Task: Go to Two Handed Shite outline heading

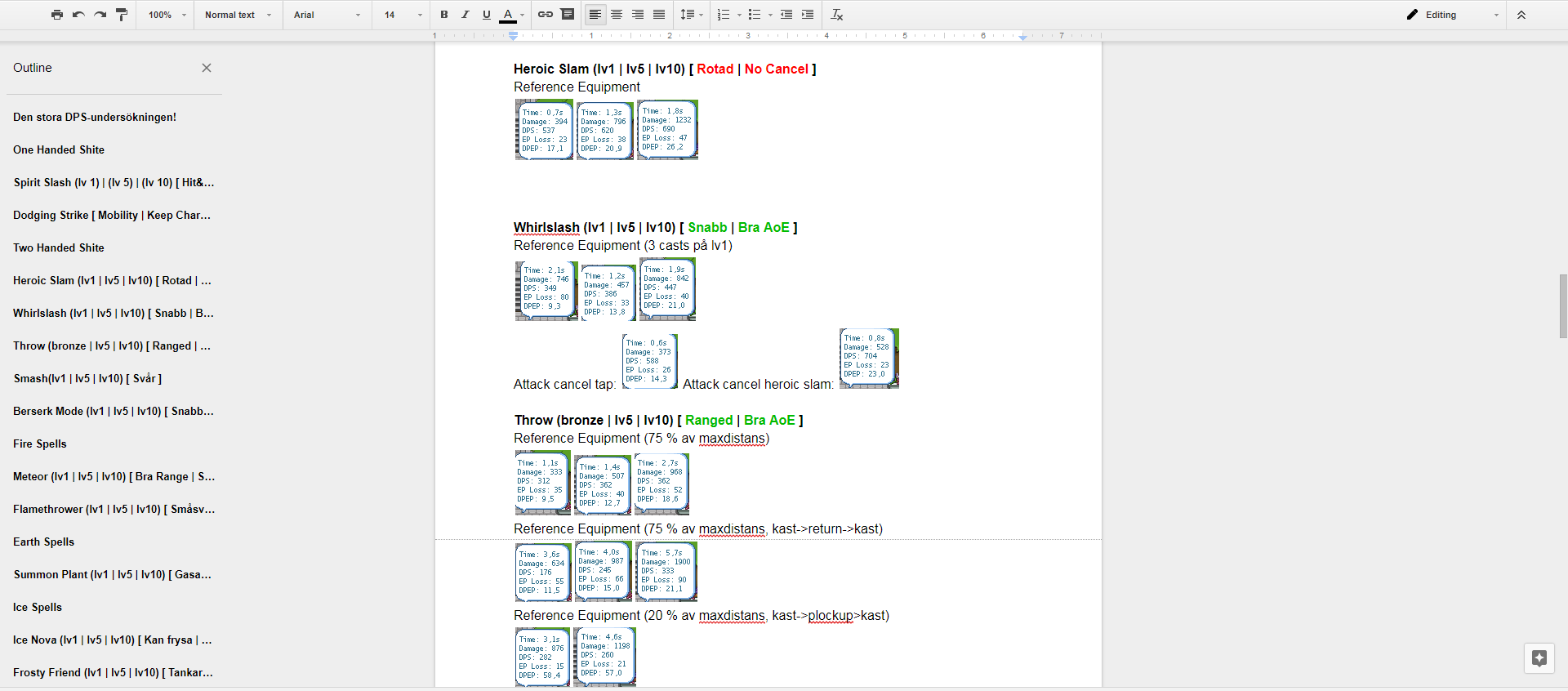Action: (59, 247)
